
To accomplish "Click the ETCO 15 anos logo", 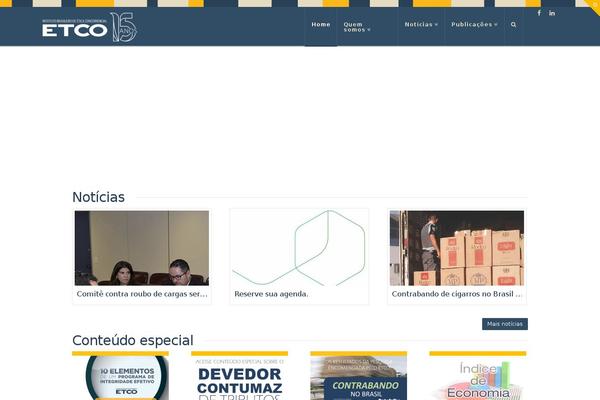I will [90, 27].
